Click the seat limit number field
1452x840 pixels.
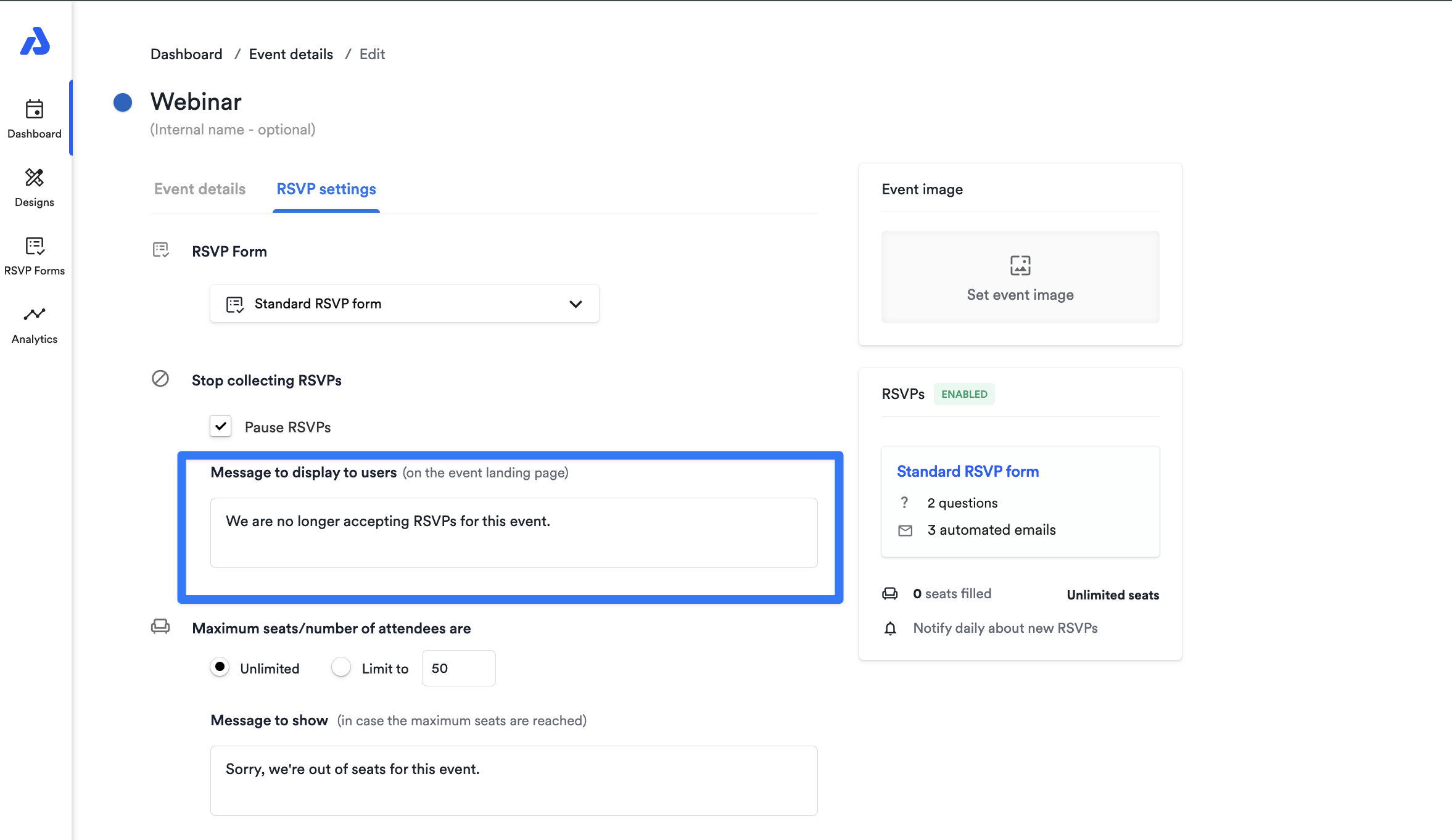458,668
